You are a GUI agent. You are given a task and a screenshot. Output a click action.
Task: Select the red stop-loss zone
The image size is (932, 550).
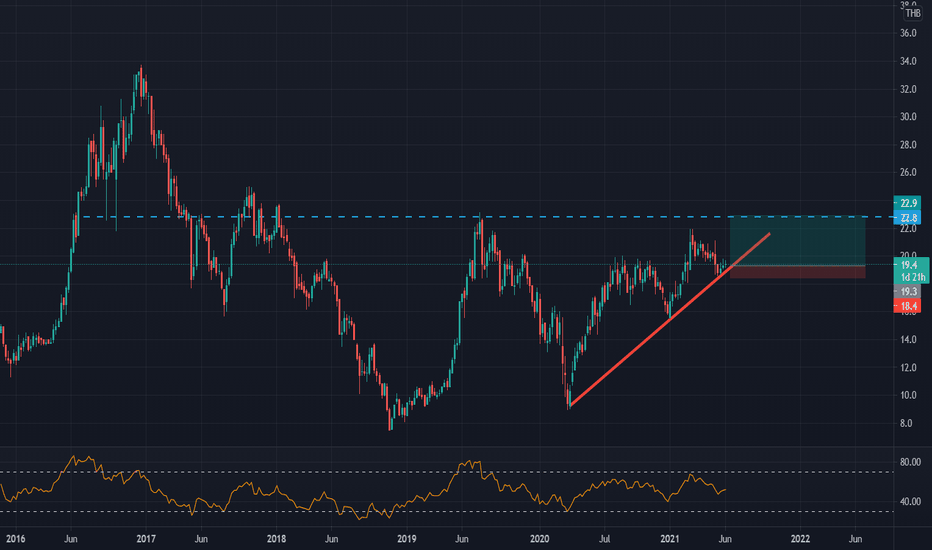[x=798, y=272]
